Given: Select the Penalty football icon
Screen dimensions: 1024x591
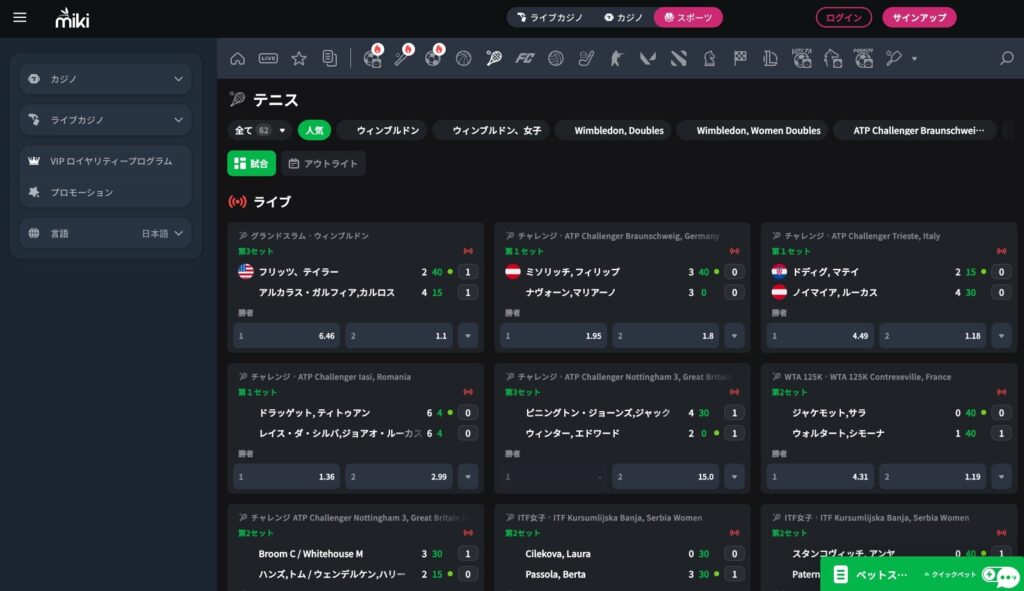Looking at the screenshot, I should (863, 58).
